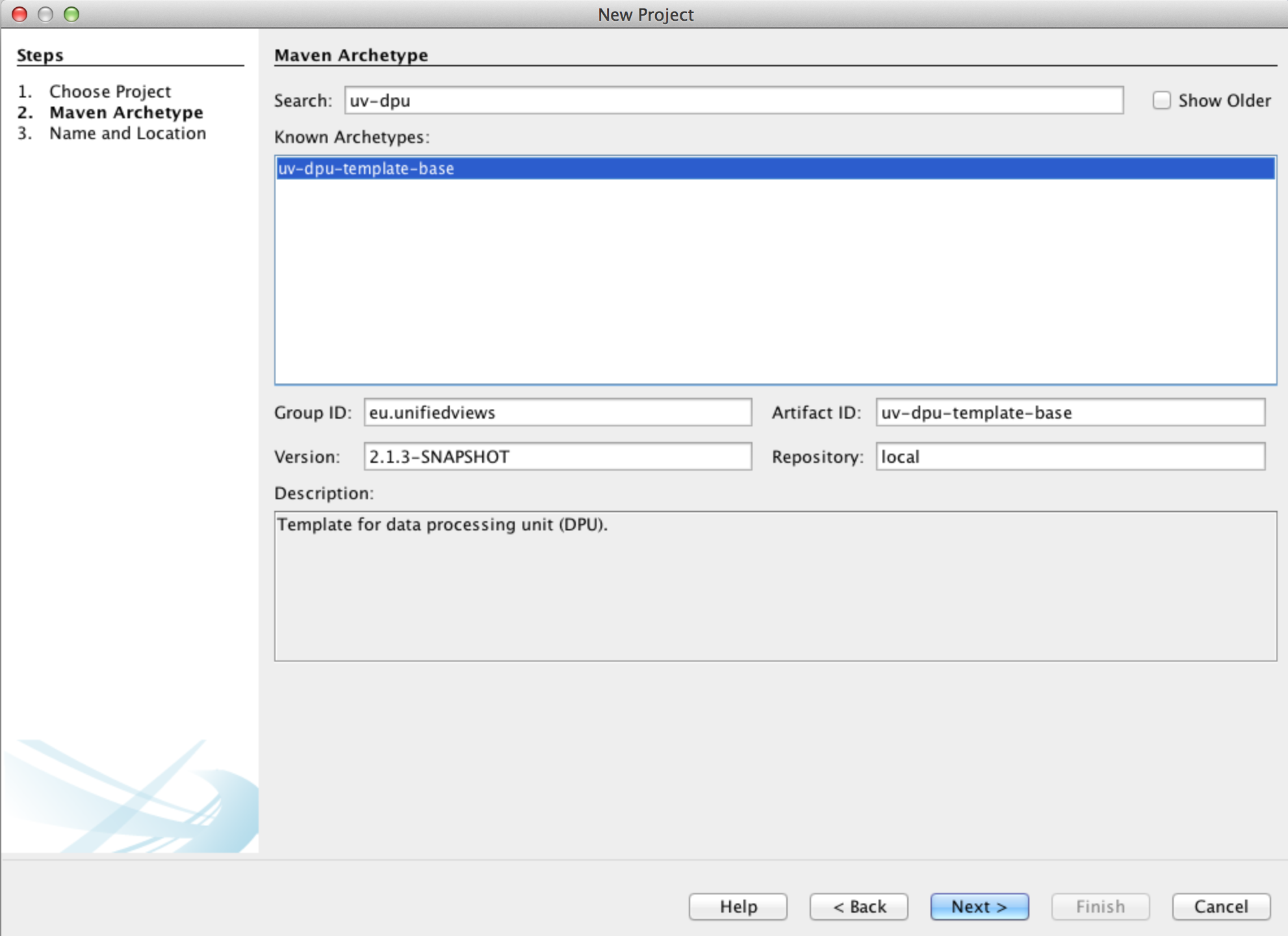Click inside the Description text area
The image size is (1288, 936).
pos(775,586)
